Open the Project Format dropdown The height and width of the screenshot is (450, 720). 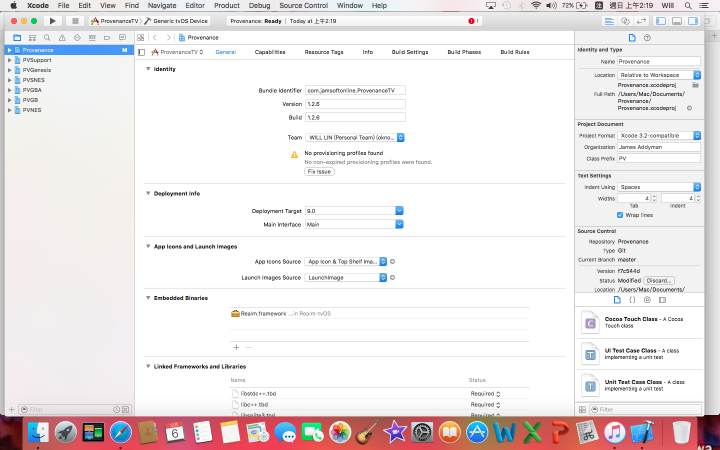tap(659, 135)
